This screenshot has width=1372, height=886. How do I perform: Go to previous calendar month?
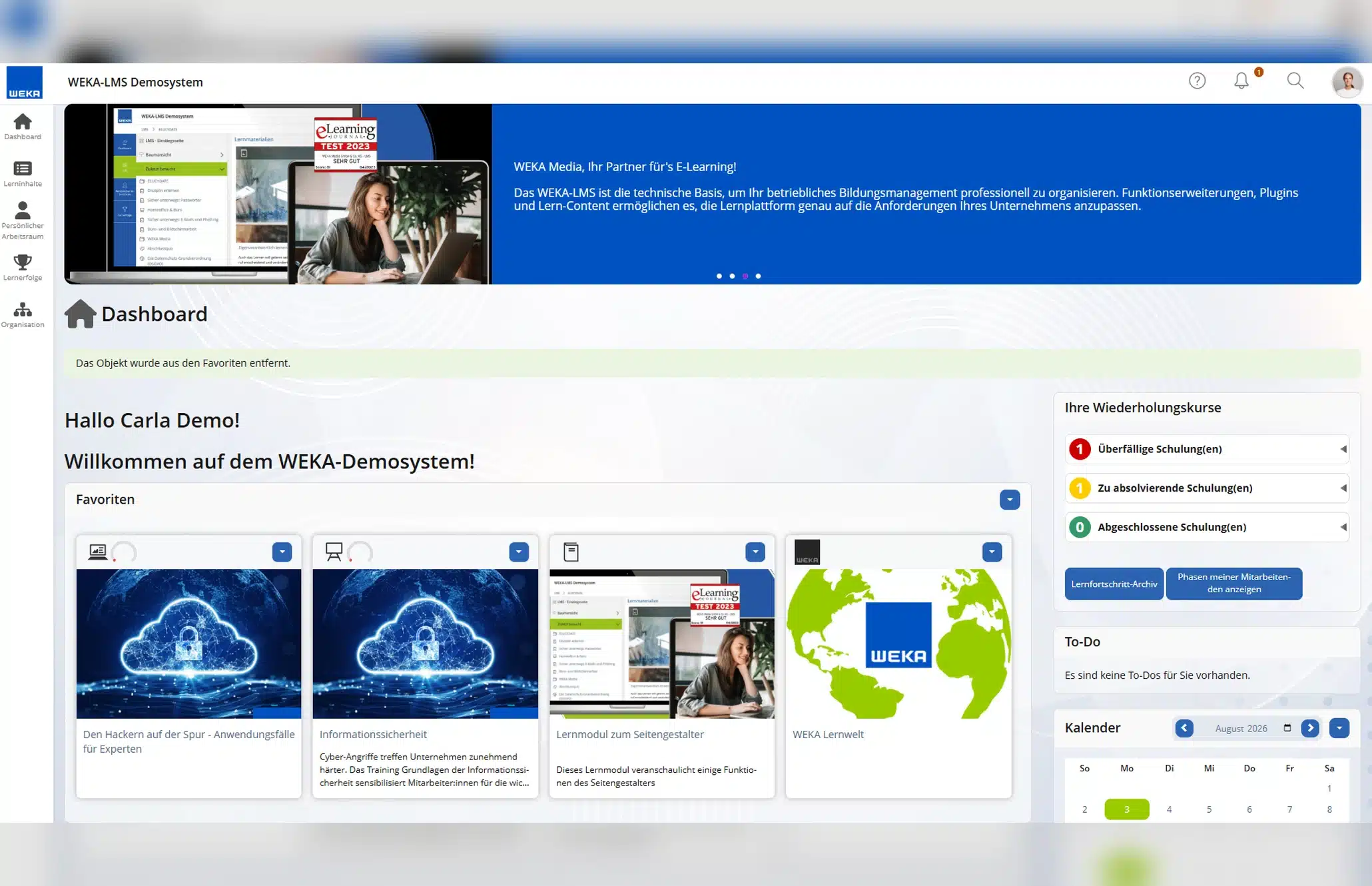click(1184, 728)
